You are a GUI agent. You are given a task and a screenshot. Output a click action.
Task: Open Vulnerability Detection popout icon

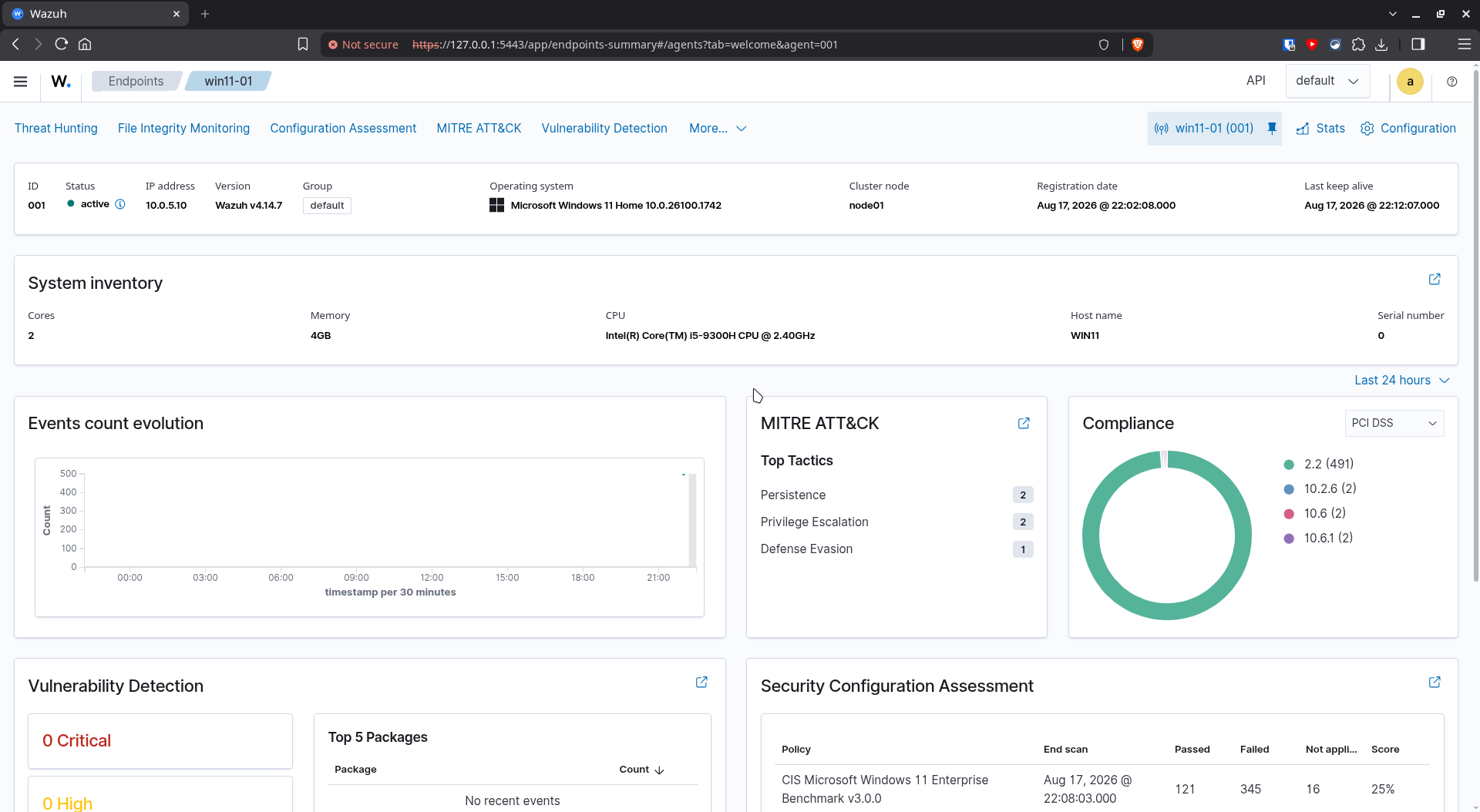pyautogui.click(x=701, y=682)
